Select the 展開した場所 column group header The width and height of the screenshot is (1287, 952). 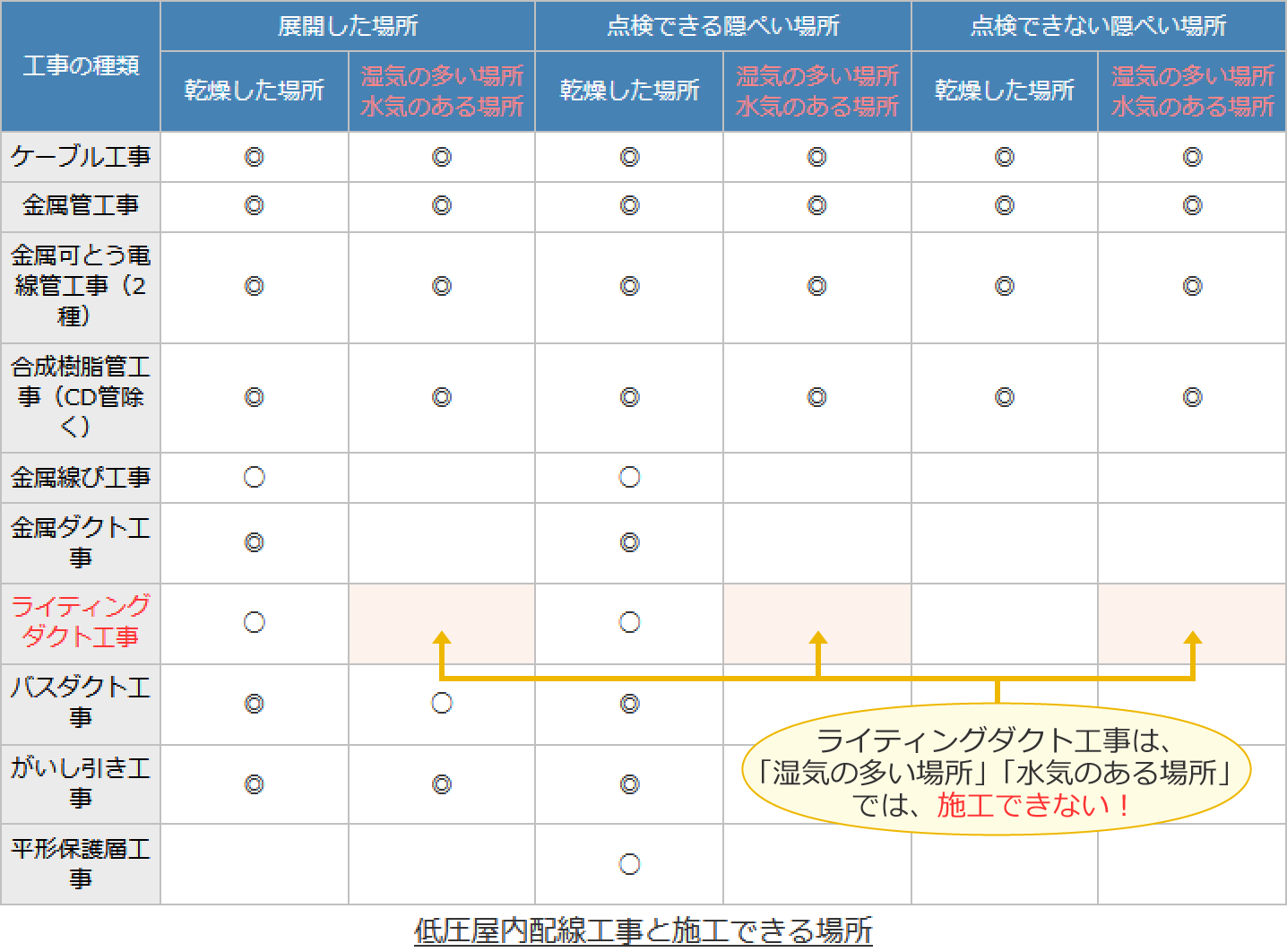(348, 26)
